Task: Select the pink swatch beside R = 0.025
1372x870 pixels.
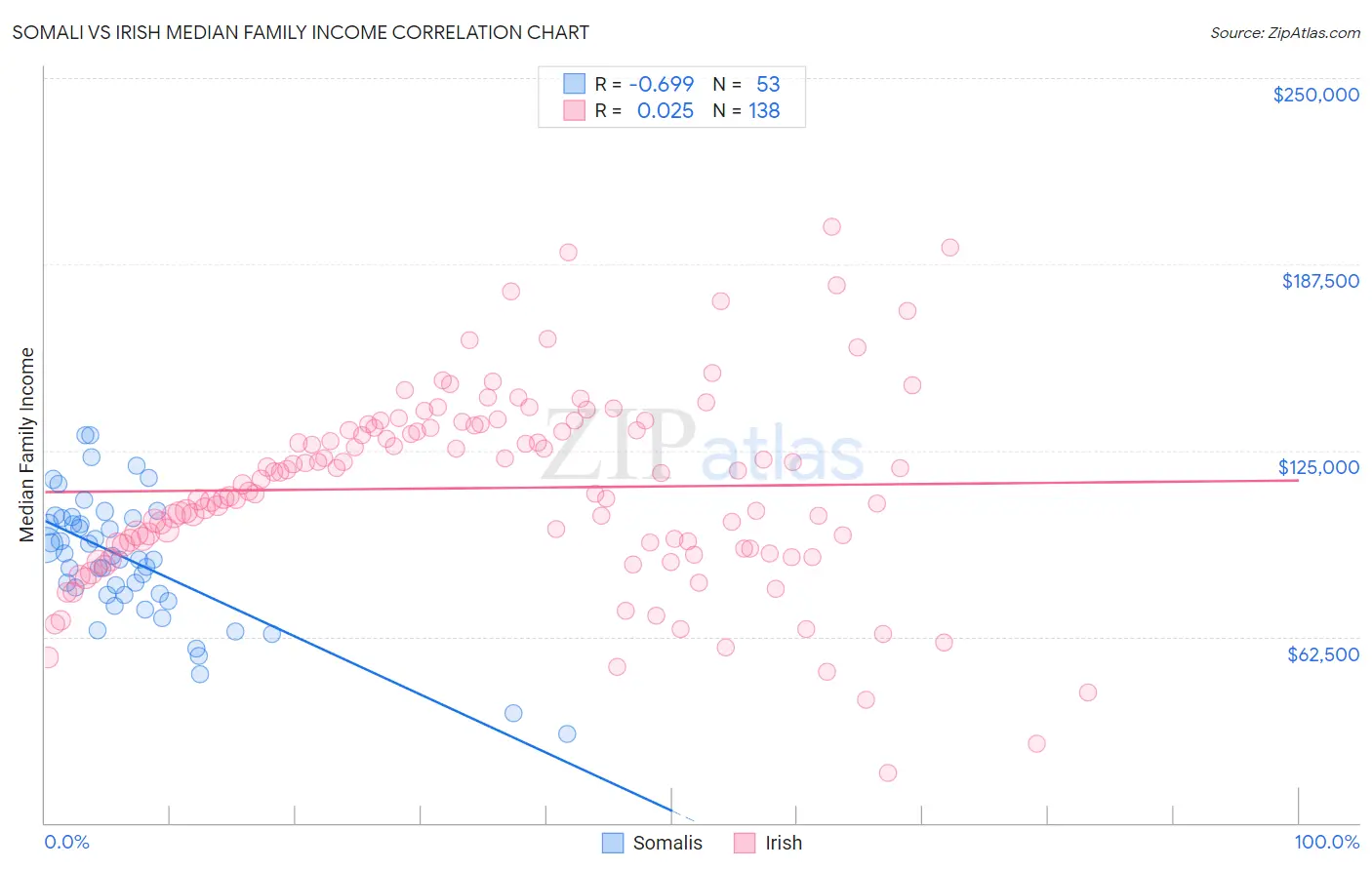Action: (x=575, y=110)
